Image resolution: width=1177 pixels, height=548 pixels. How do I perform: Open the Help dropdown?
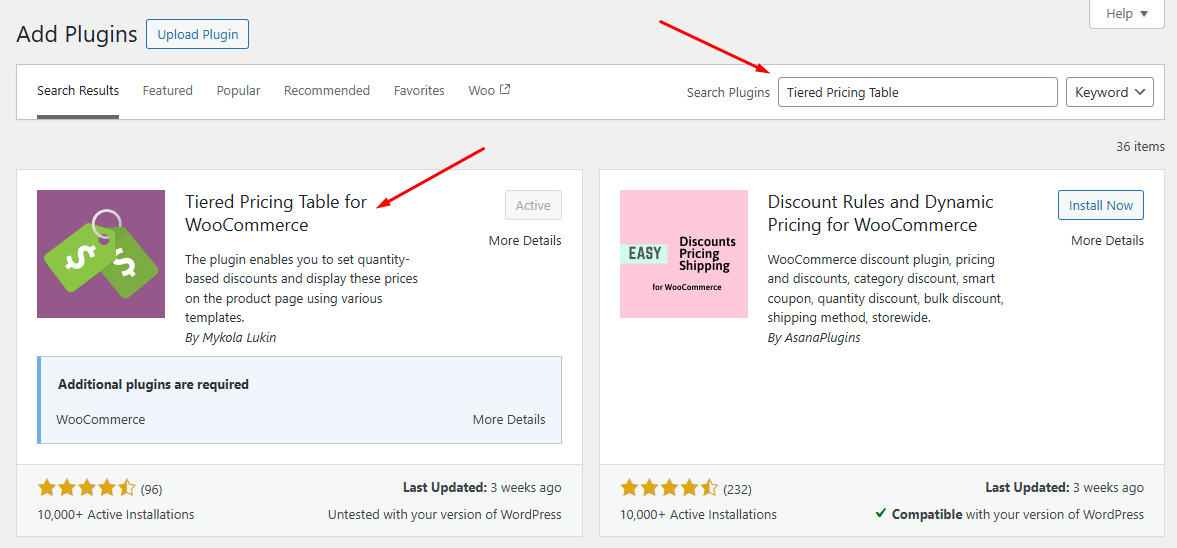1127,14
